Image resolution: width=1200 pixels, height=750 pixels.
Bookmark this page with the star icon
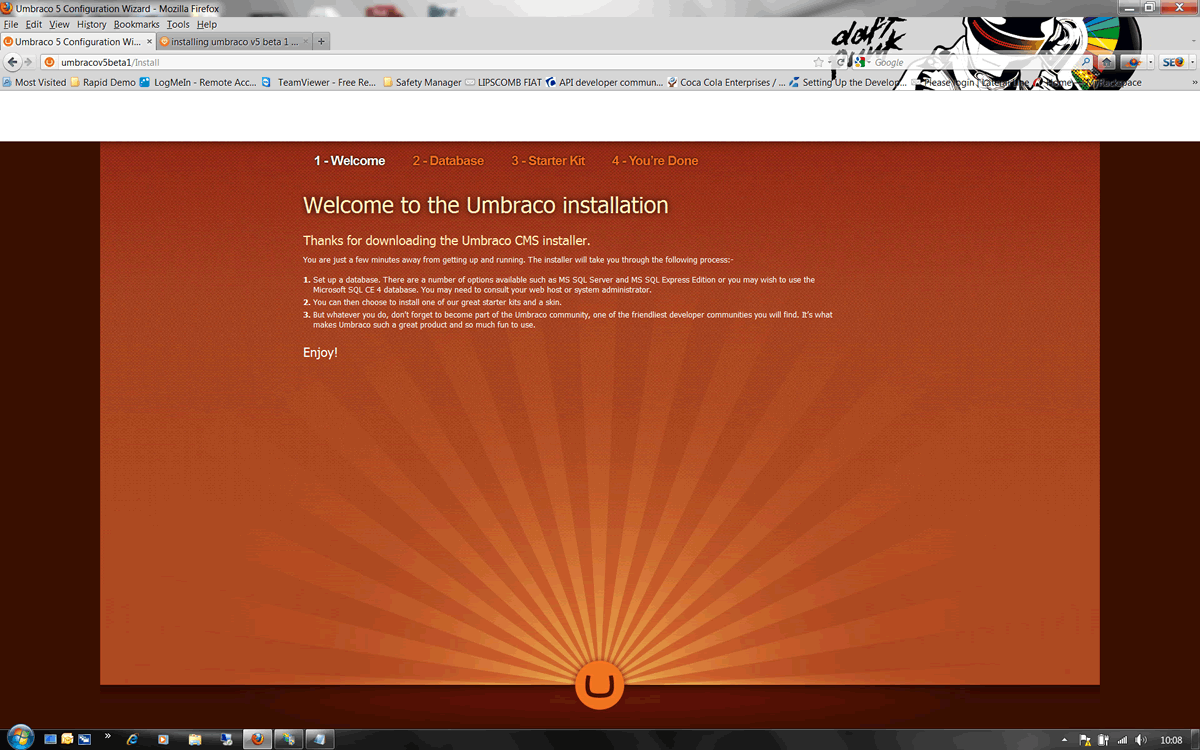click(819, 62)
